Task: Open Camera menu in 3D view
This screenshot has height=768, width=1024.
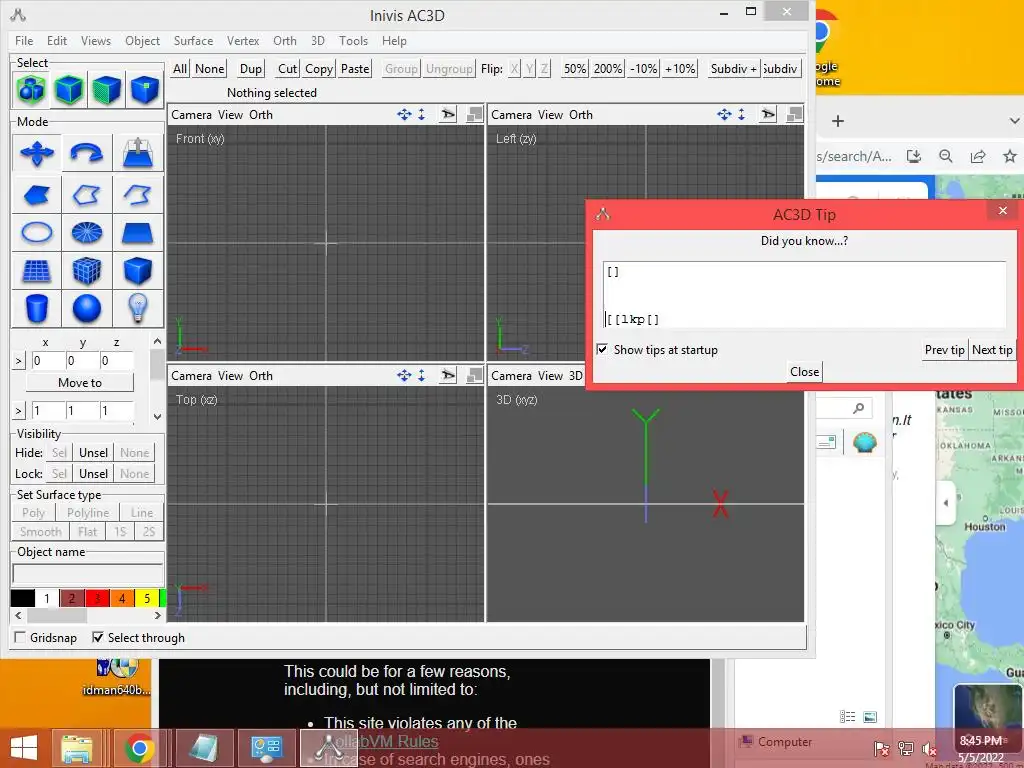Action: tap(511, 376)
